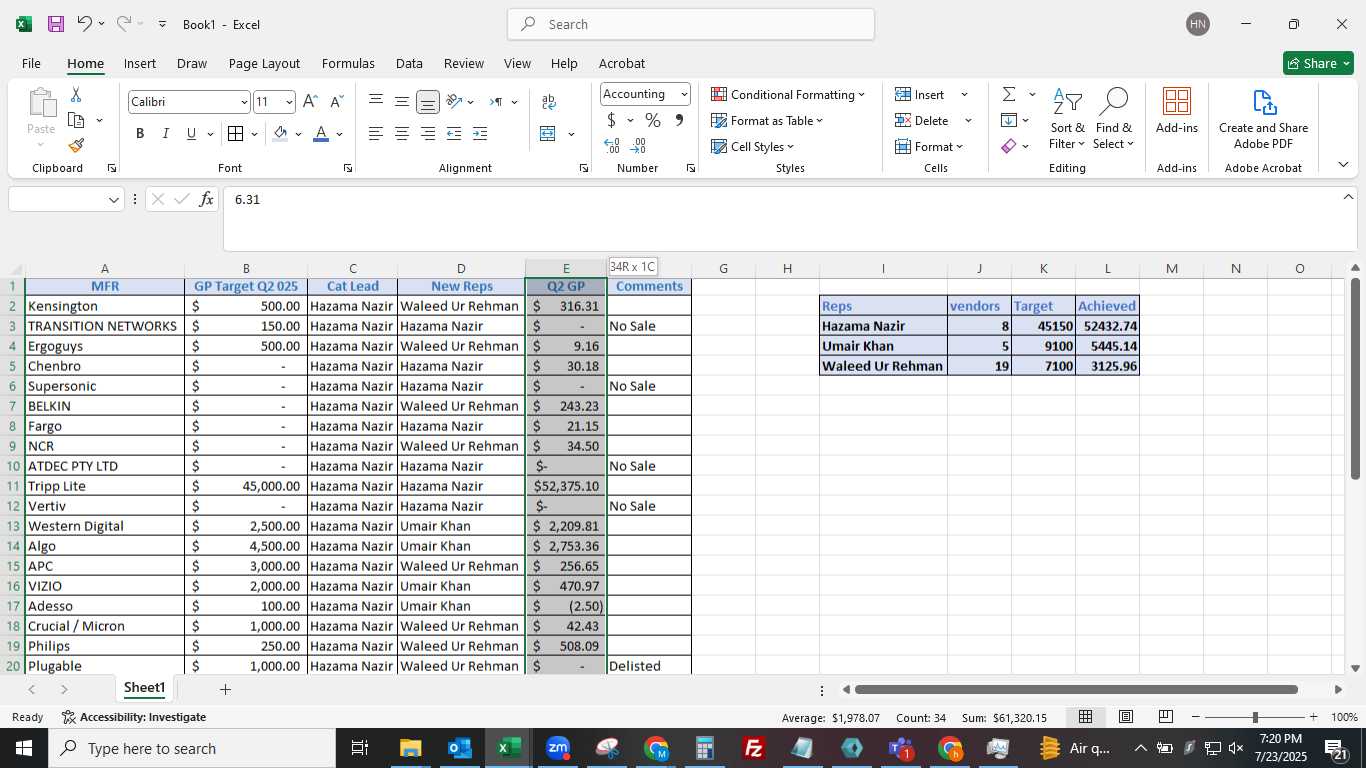Viewport: 1366px width, 768px height.
Task: Collapse the ribbon with chevron
Action: pyautogui.click(x=1343, y=165)
